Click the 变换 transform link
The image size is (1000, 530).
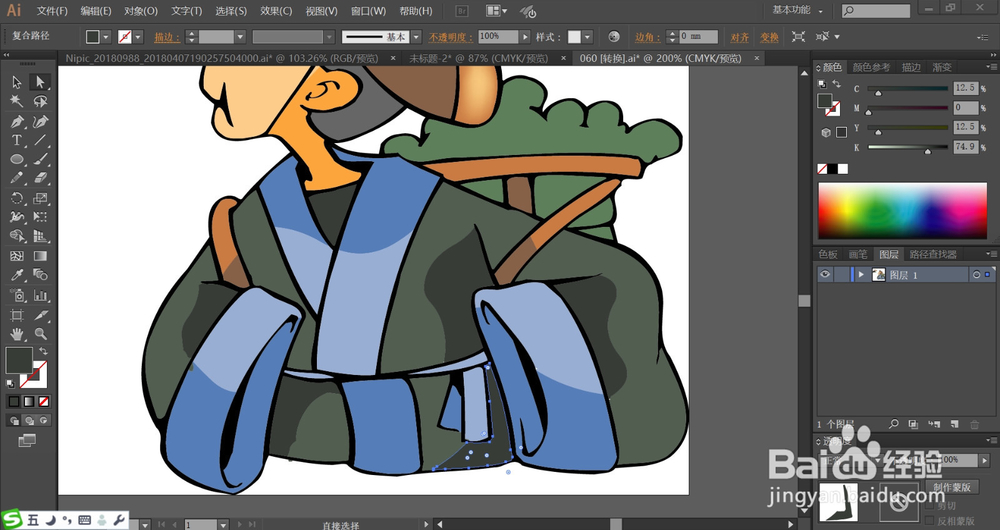[770, 37]
